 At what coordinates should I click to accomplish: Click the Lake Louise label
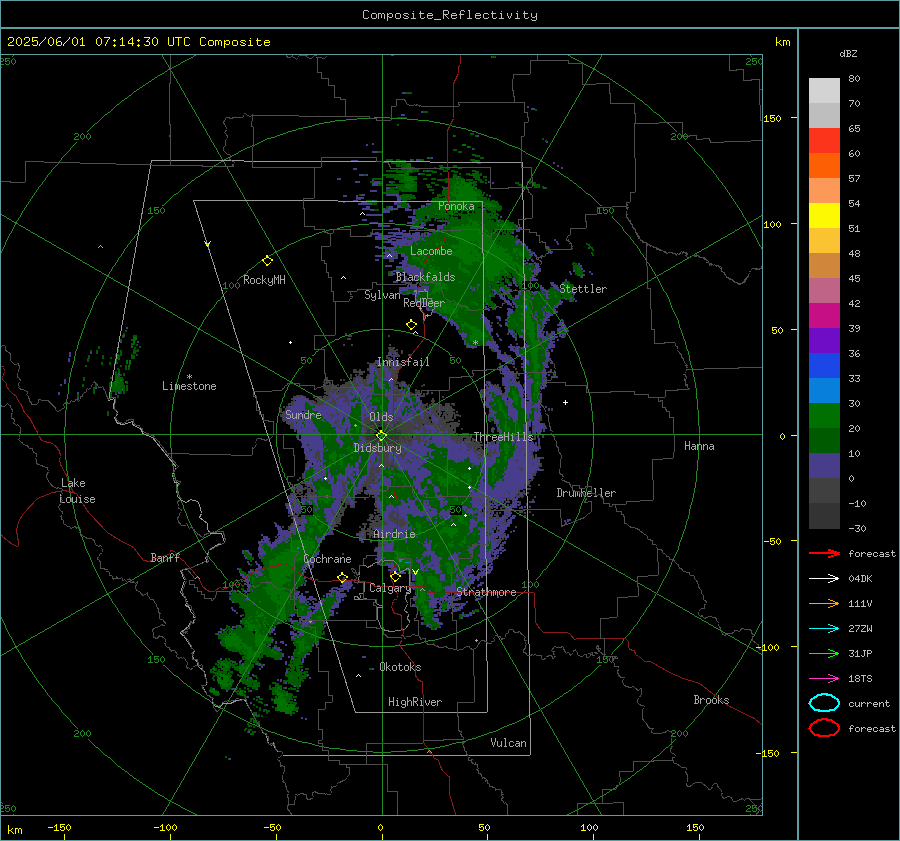pyautogui.click(x=77, y=491)
